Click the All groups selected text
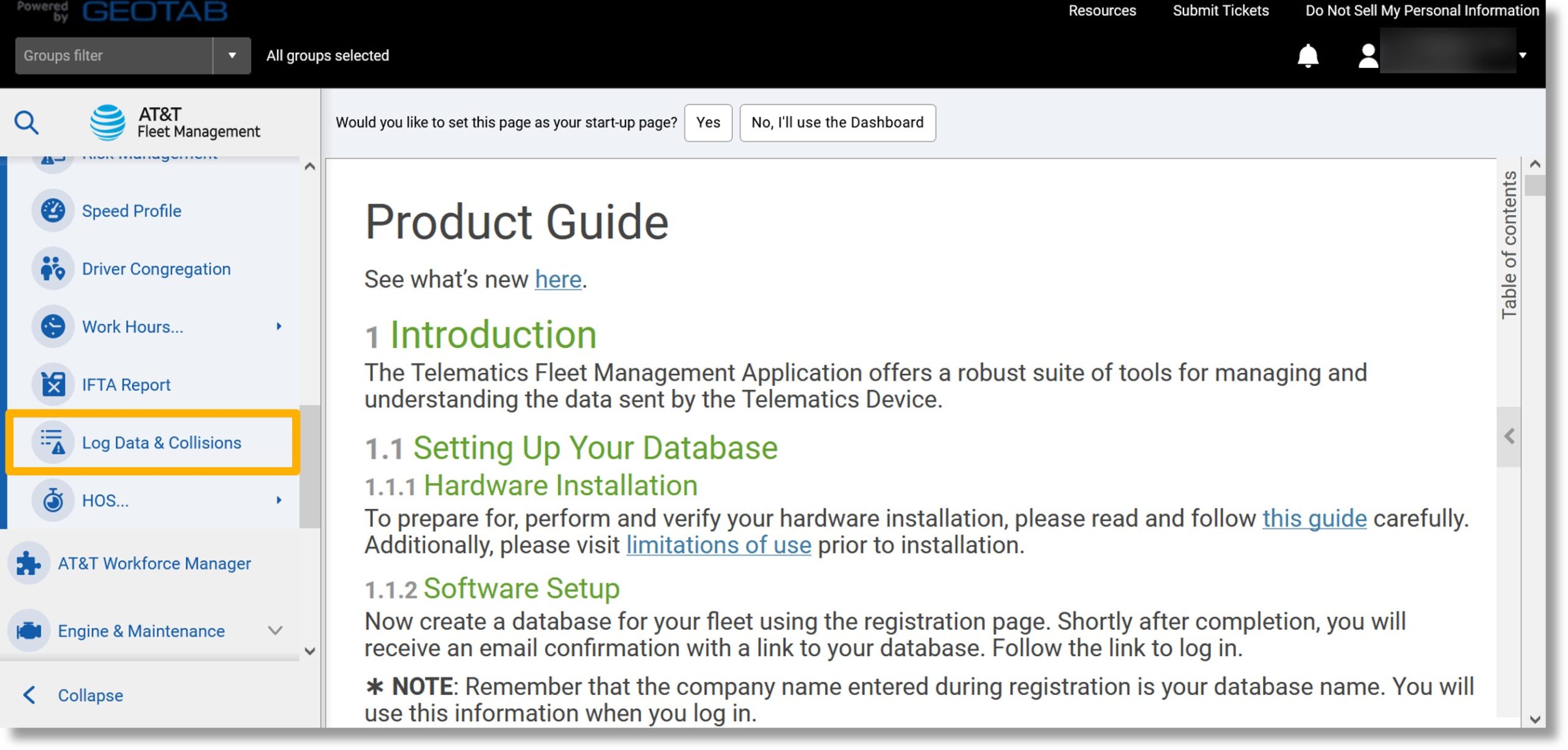 point(328,56)
